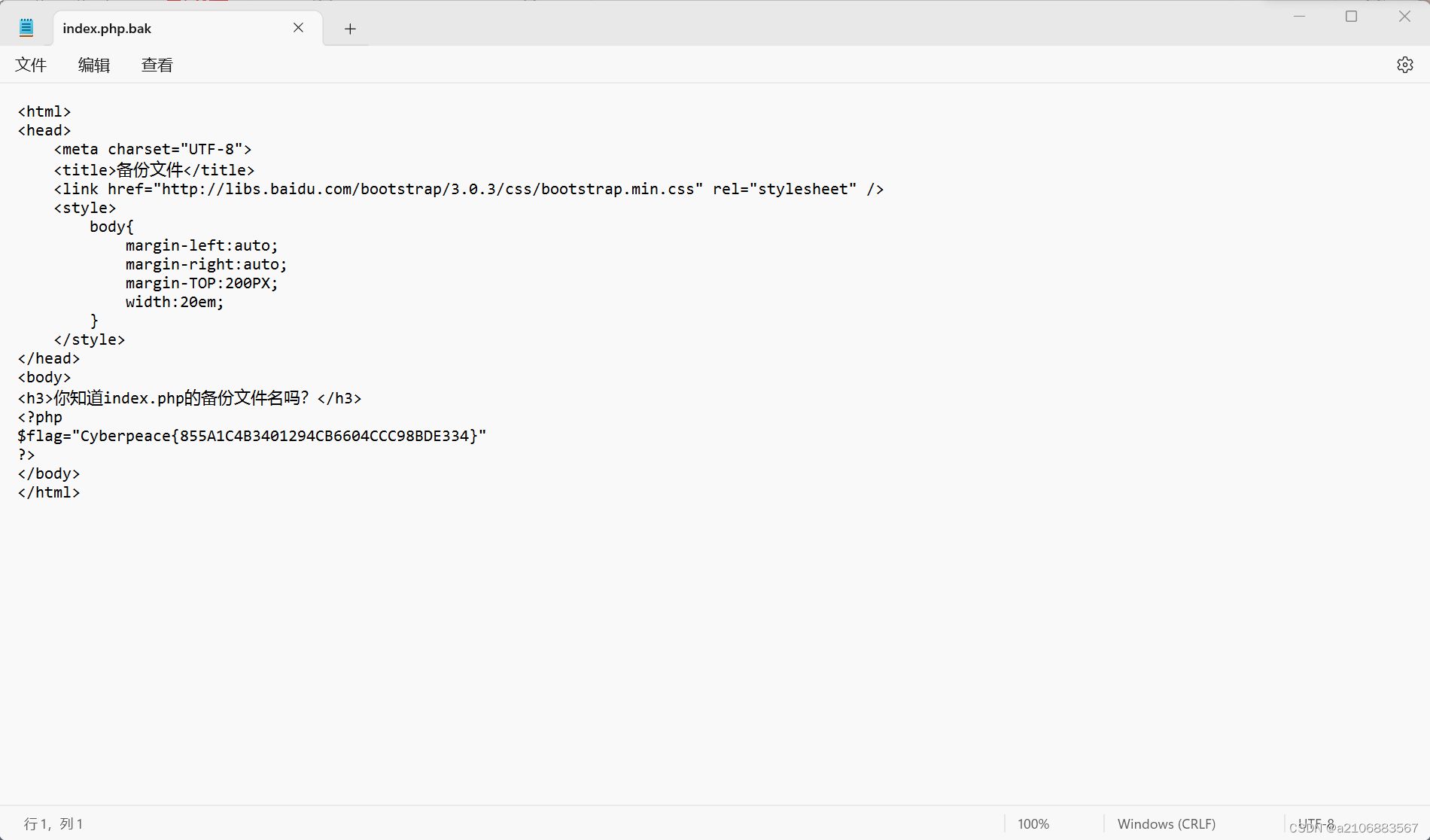This screenshot has width=1430, height=840.
Task: Click the 100% zoom indicator
Action: click(x=1033, y=823)
